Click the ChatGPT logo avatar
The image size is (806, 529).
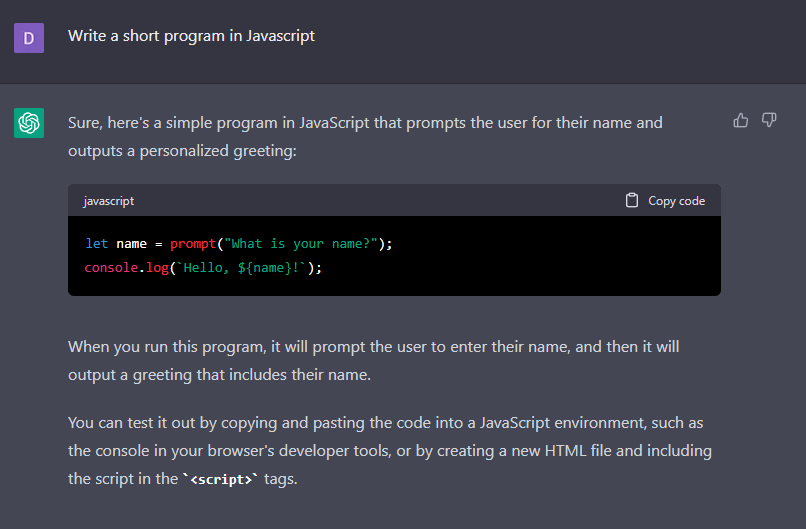pos(29,123)
